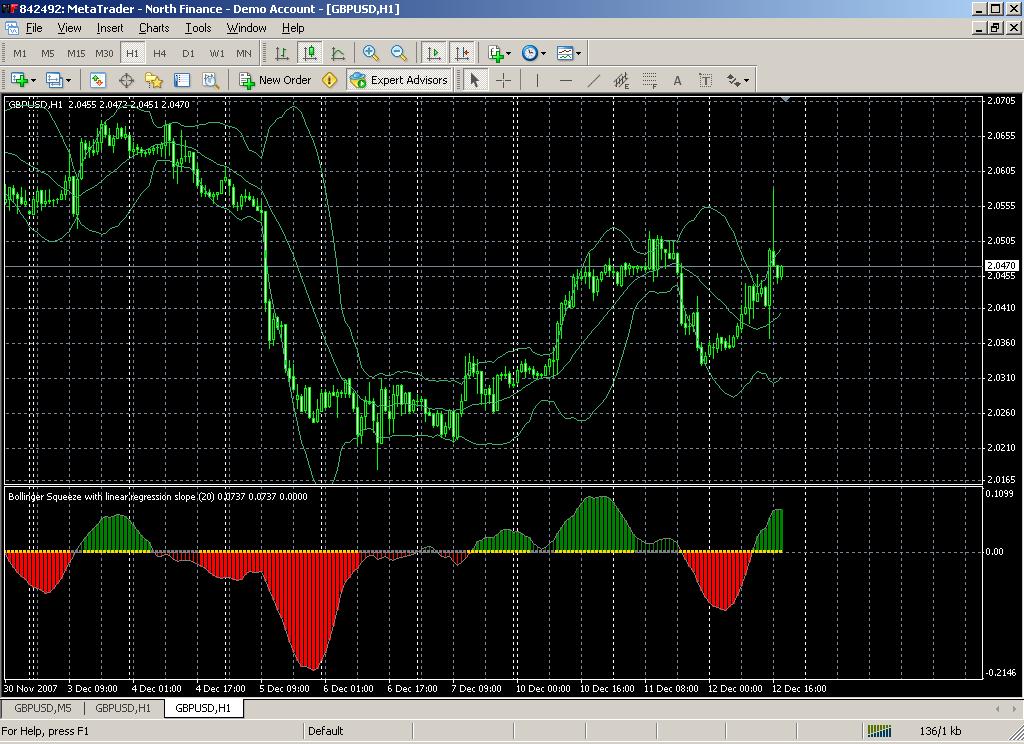1024x744 pixels.
Task: Open the Indicators list dropdown
Action: 500,54
